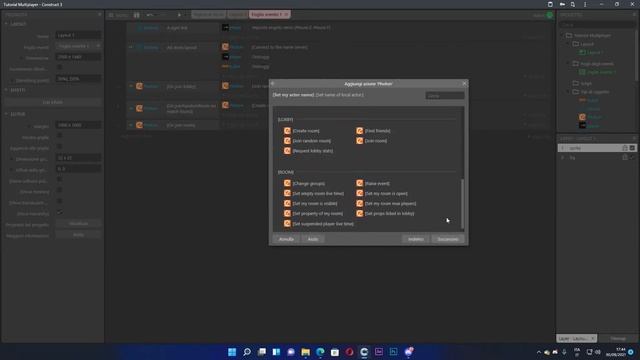Close the add action dialog

464,83
